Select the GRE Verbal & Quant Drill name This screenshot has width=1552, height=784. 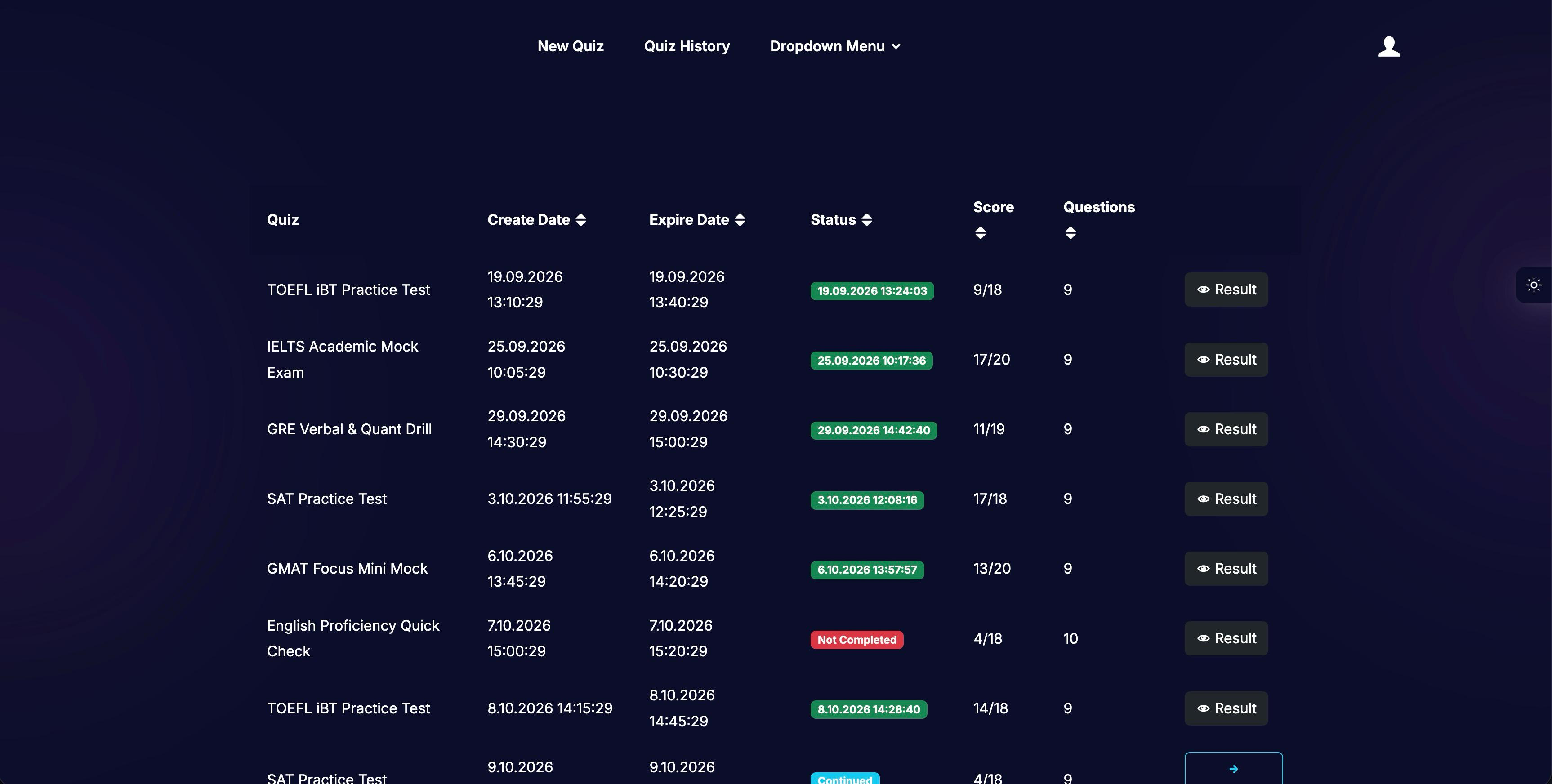click(349, 429)
